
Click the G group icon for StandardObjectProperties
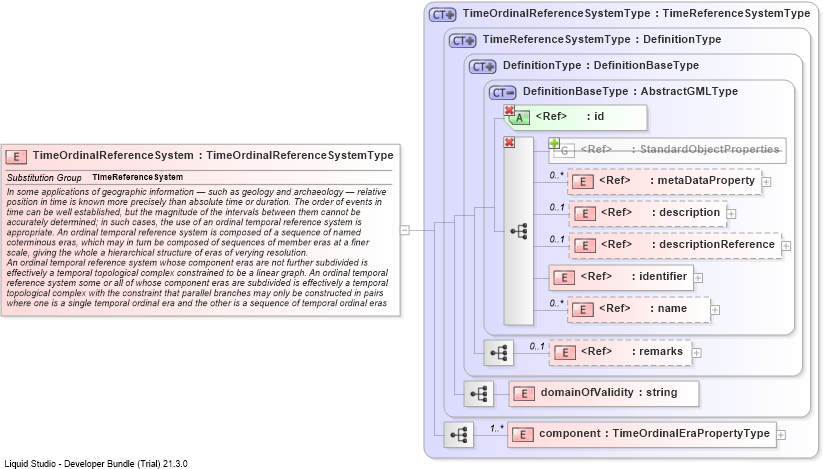pyautogui.click(x=565, y=151)
